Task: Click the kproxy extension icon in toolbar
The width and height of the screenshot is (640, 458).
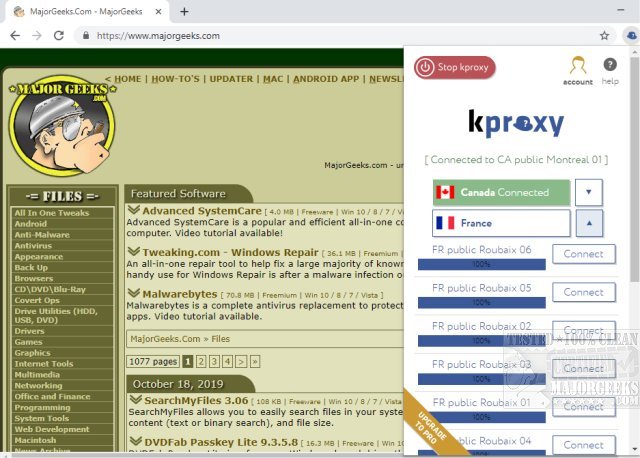Action: click(631, 36)
